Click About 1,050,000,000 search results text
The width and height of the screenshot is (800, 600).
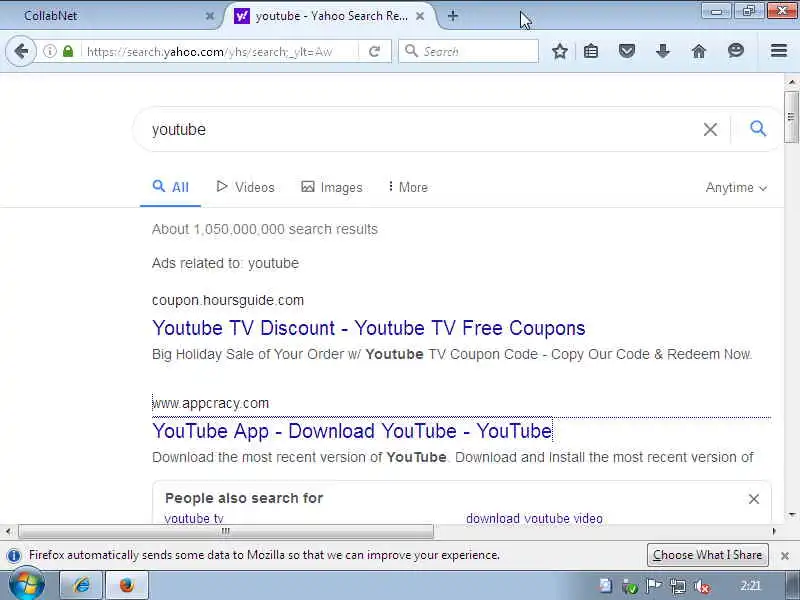click(265, 229)
